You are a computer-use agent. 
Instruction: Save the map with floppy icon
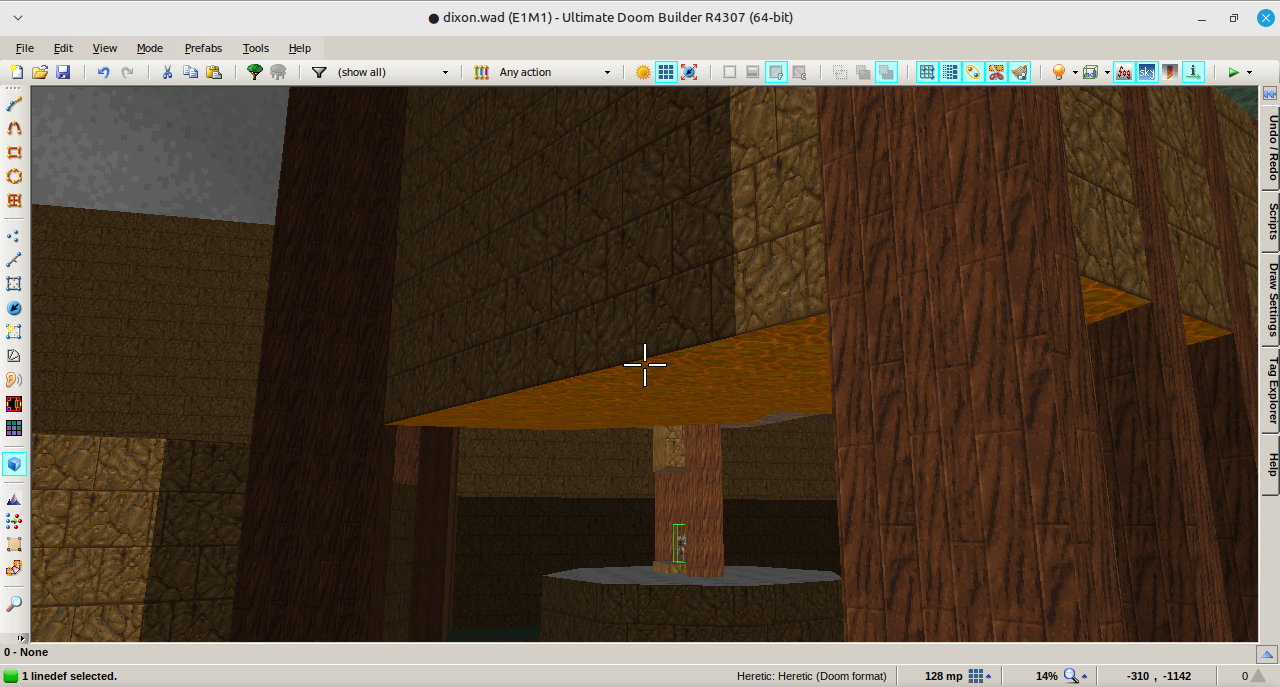63,72
